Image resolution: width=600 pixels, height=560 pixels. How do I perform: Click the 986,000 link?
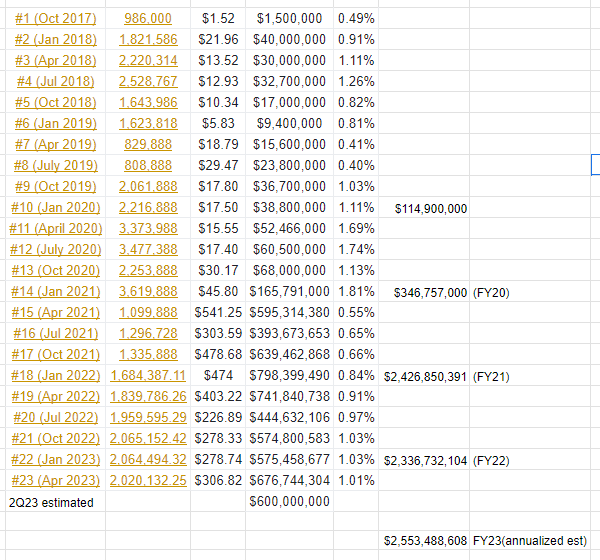[x=148, y=18]
